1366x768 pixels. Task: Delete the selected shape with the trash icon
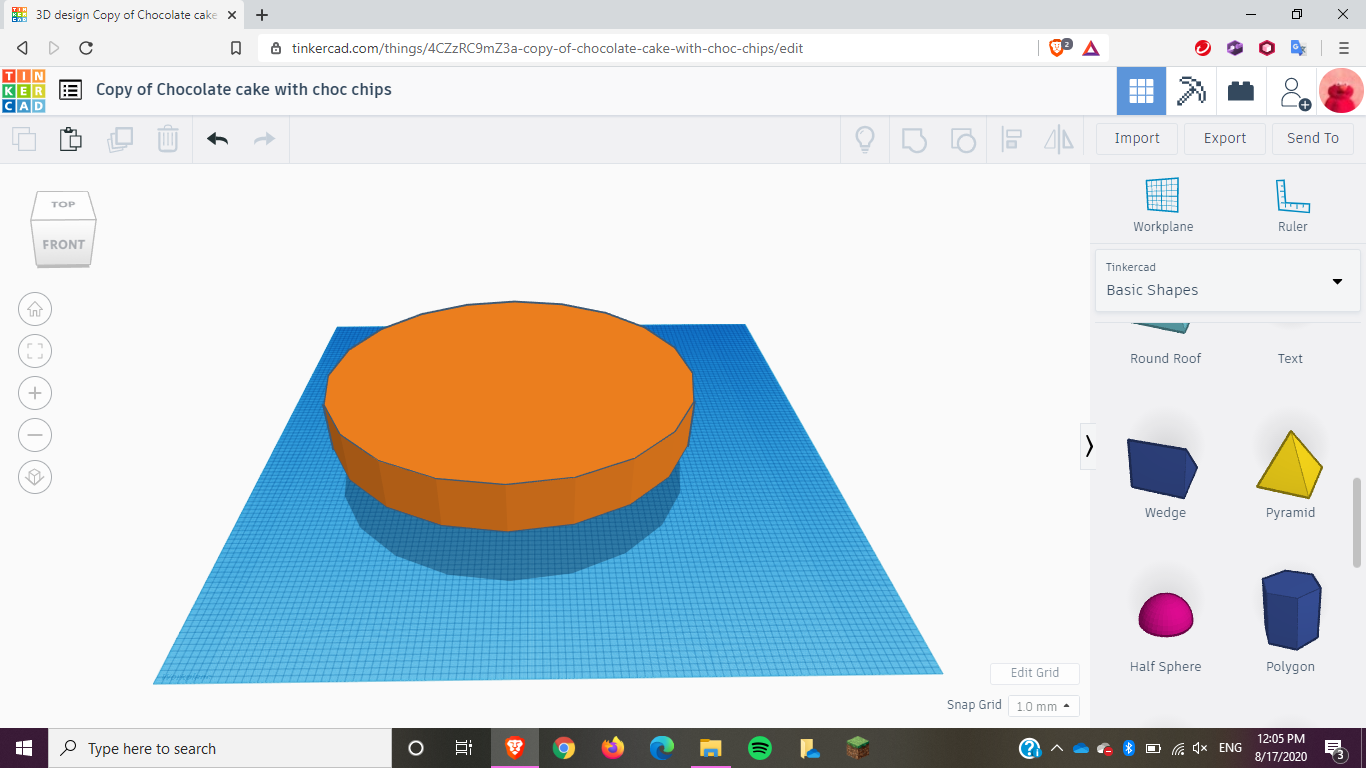point(167,138)
